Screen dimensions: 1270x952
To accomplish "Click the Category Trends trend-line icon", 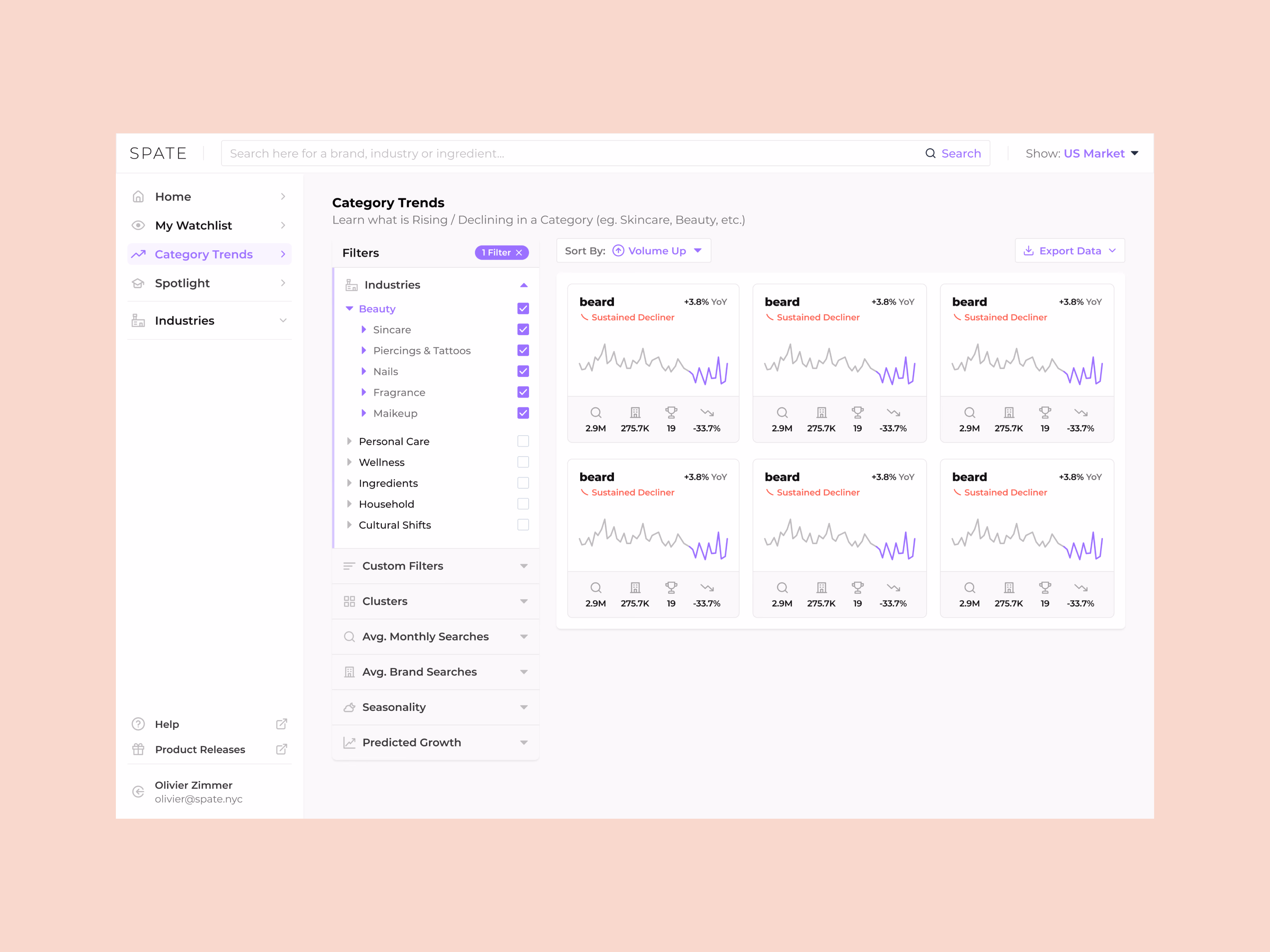I will (x=139, y=253).
